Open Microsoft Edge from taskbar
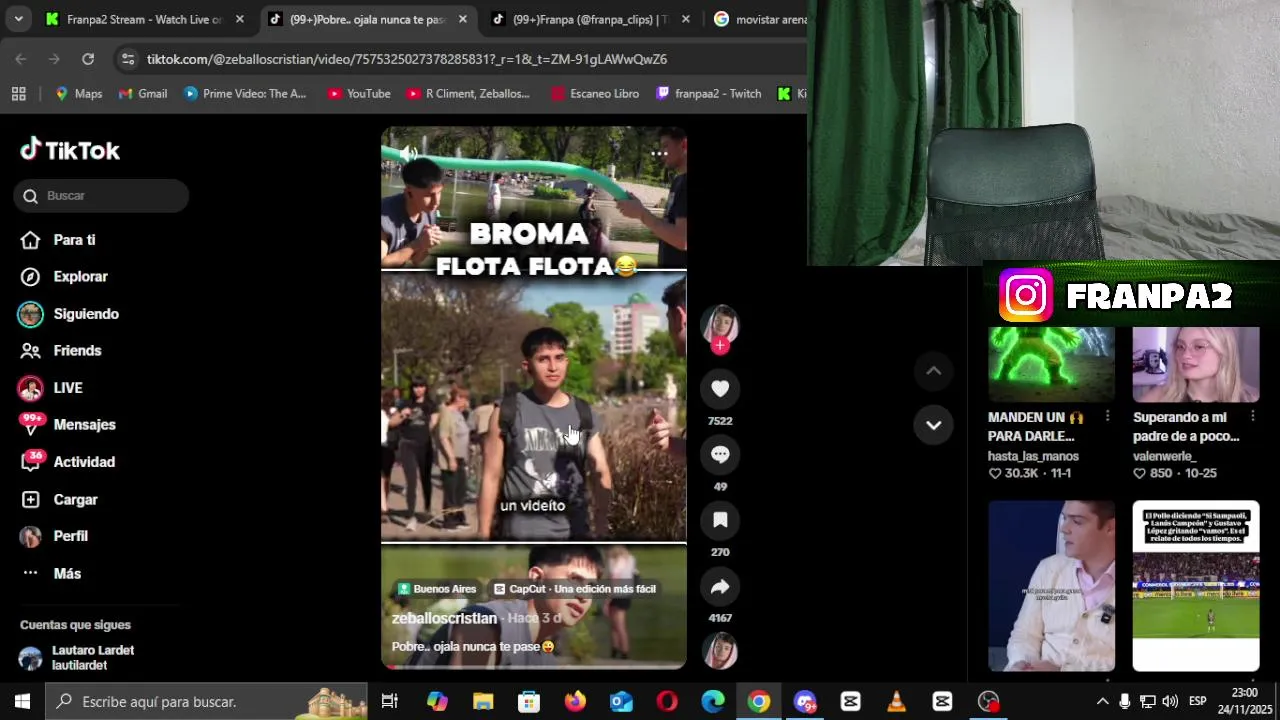This screenshot has height=720, width=1280. [x=713, y=701]
